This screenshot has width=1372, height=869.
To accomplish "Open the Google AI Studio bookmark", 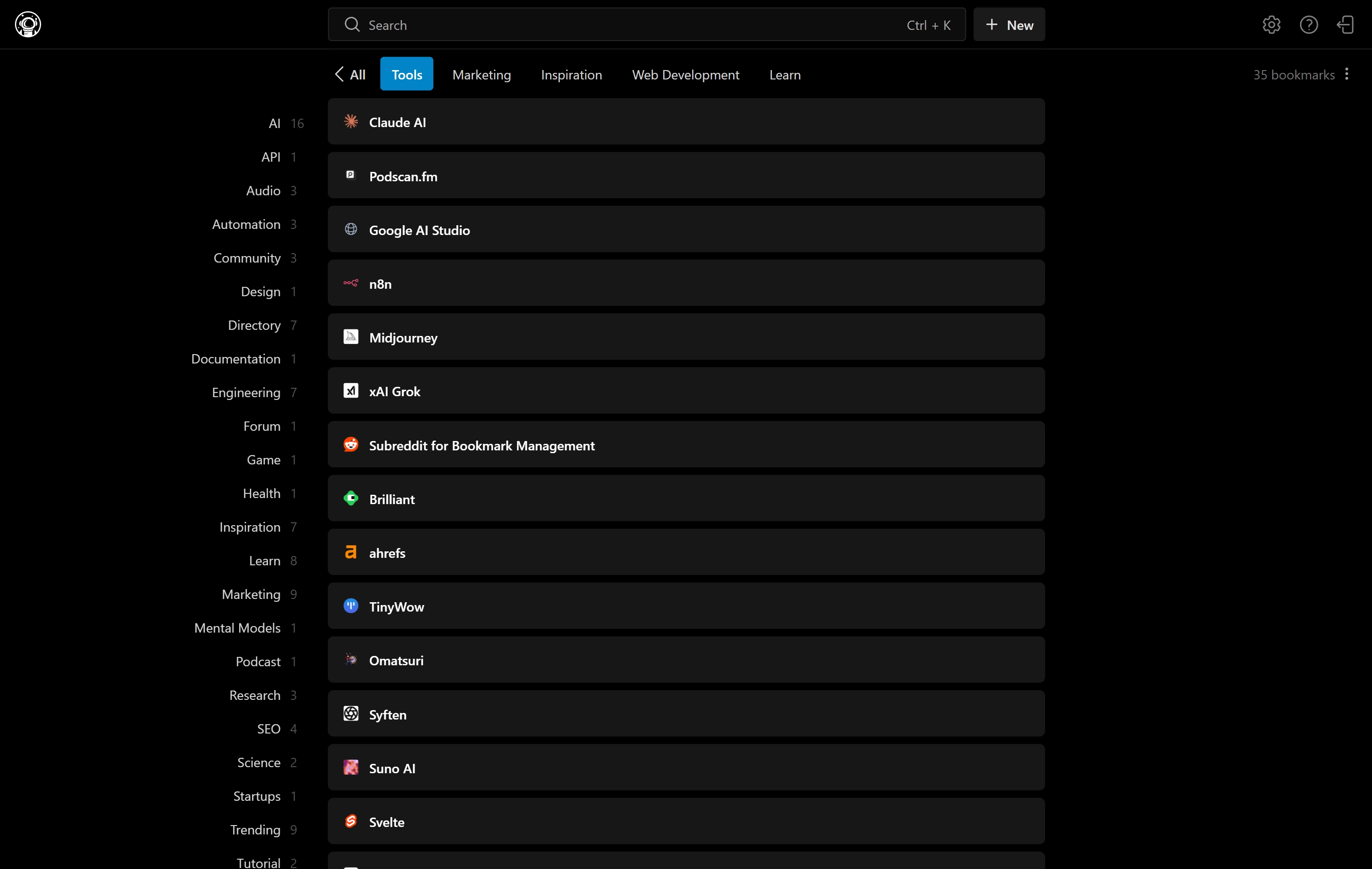I will [x=686, y=229].
